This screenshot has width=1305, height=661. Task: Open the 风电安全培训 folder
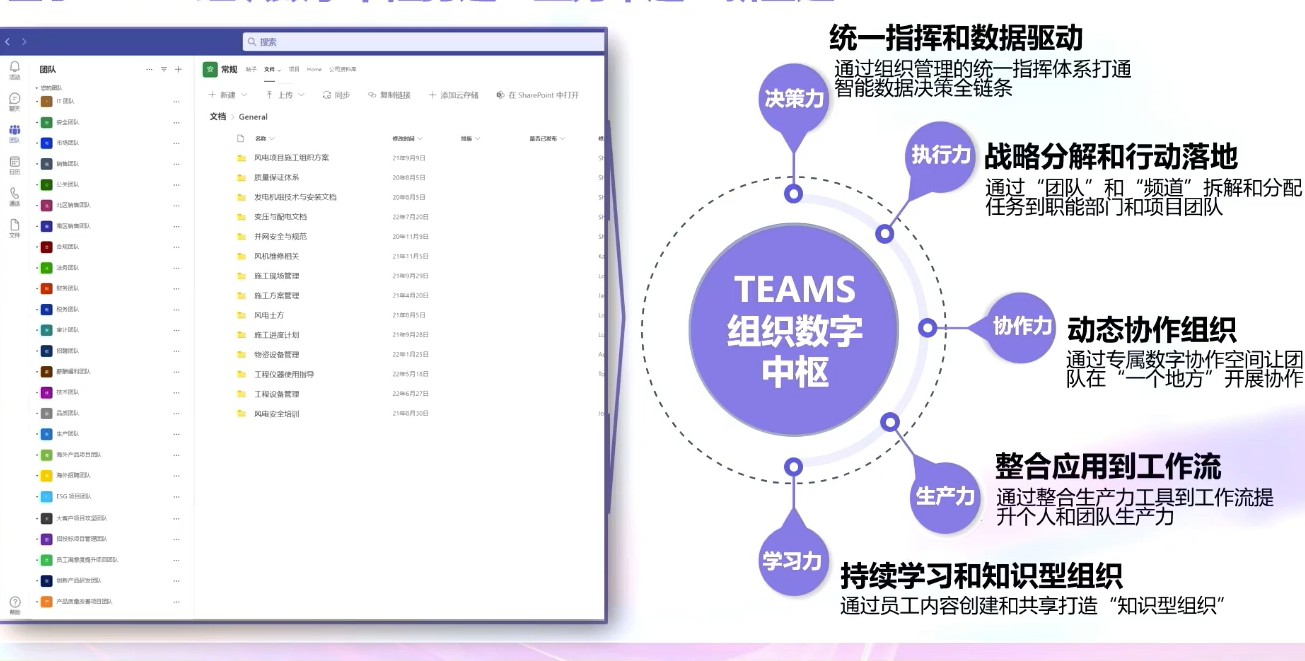(x=276, y=413)
